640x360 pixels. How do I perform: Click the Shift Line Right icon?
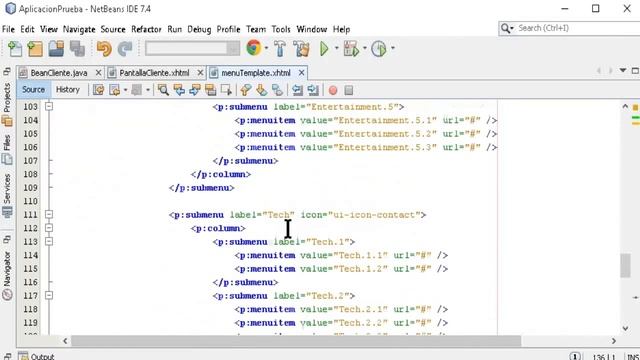[x=313, y=90]
